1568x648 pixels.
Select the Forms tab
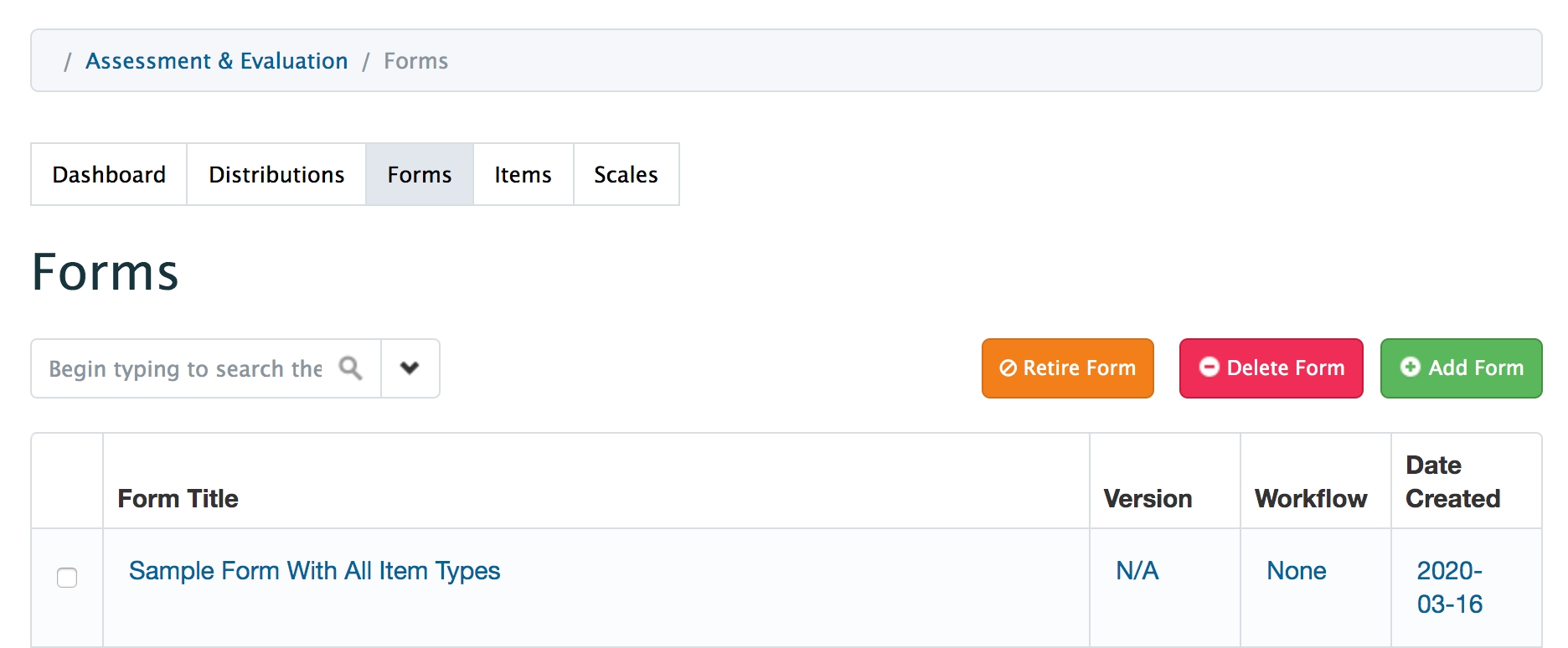(419, 174)
